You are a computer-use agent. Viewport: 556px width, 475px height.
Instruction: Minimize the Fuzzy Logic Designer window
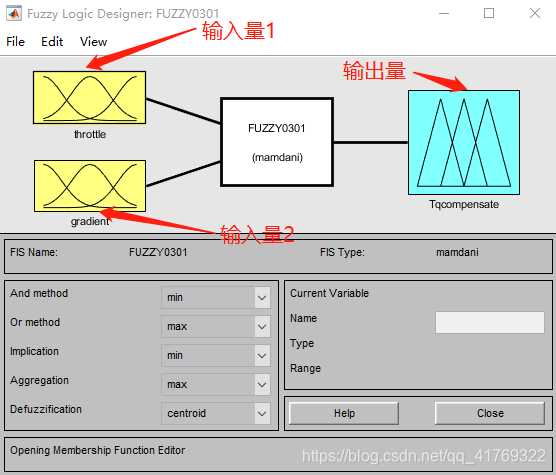pos(444,13)
